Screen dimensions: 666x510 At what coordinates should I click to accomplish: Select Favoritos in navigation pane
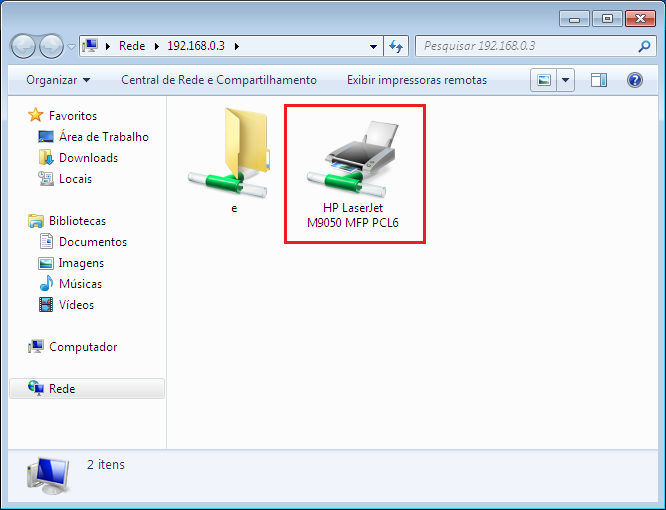[x=73, y=116]
